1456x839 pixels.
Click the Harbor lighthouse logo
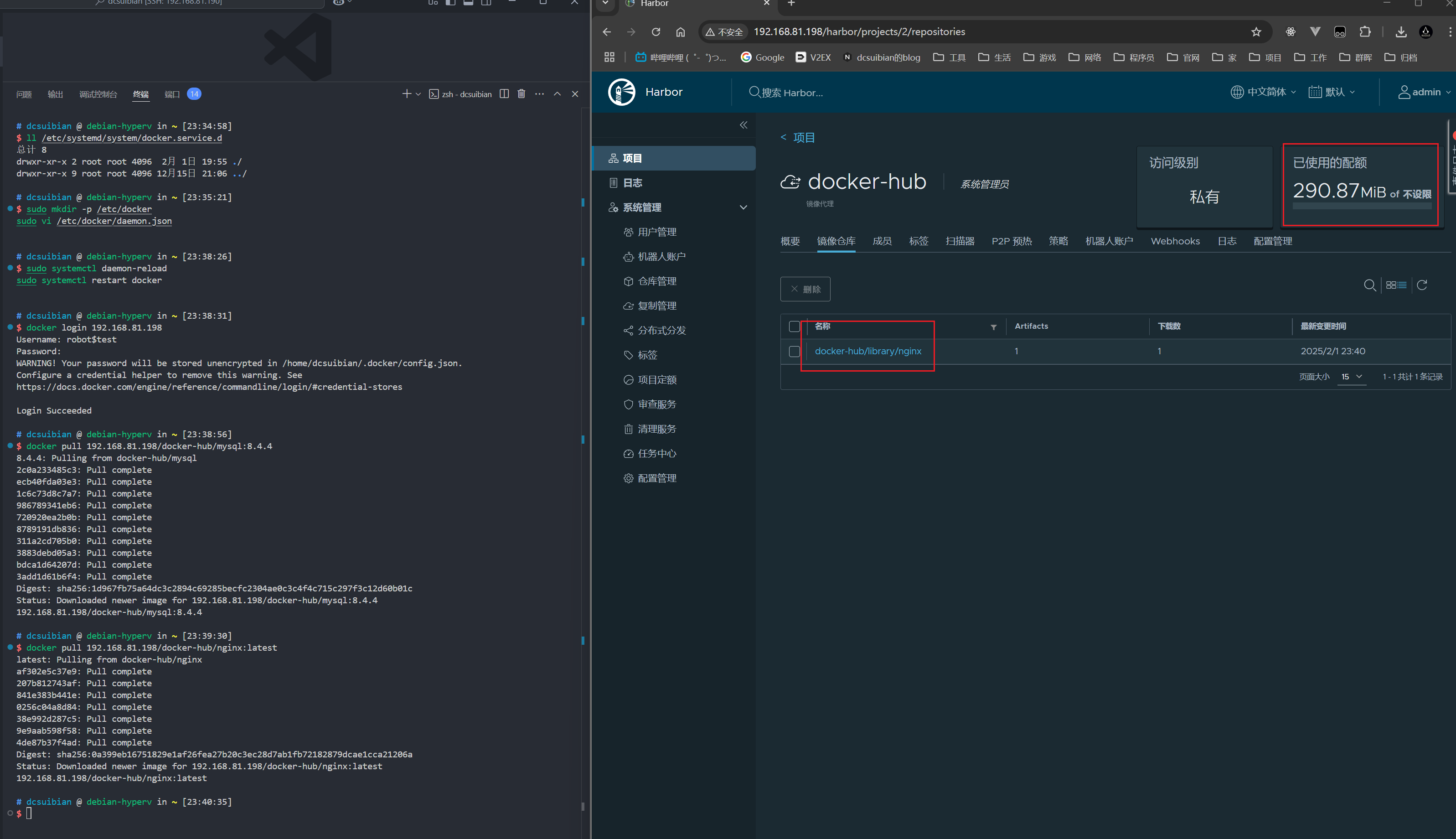pyautogui.click(x=621, y=92)
